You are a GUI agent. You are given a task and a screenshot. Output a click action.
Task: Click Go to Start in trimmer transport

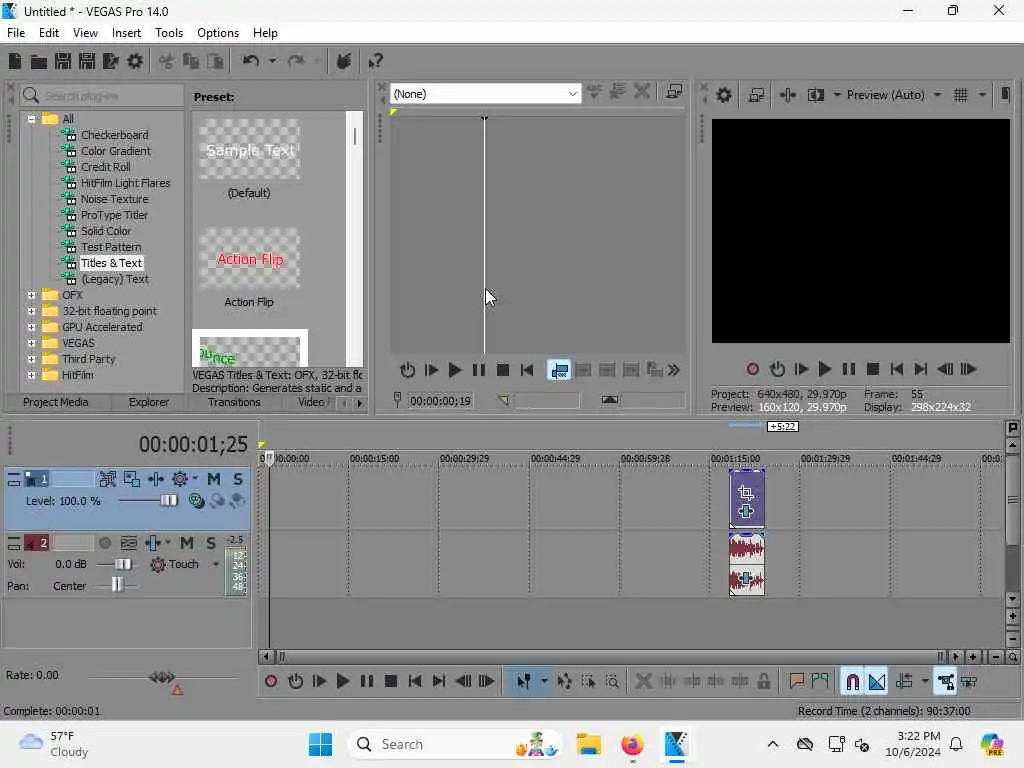tap(527, 370)
